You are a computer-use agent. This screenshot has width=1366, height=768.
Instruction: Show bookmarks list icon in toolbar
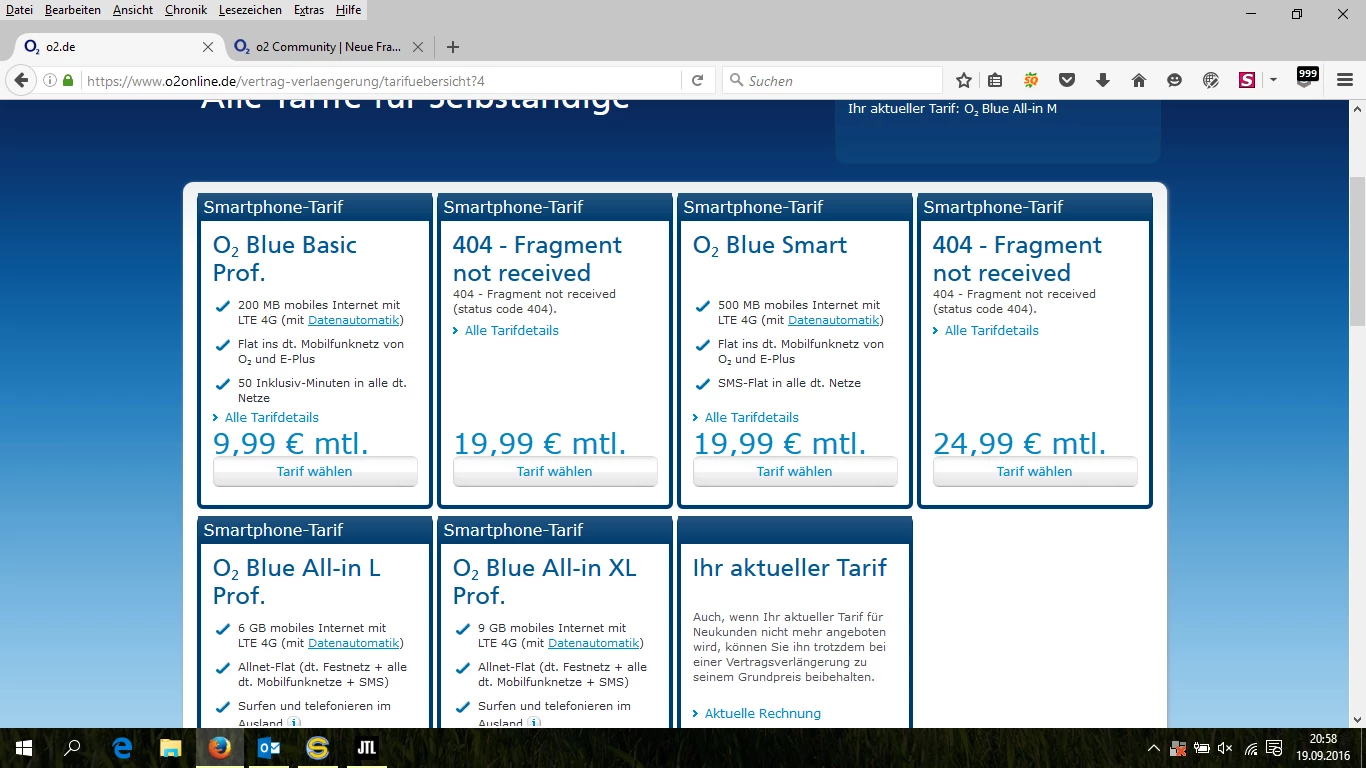pyautogui.click(x=995, y=80)
